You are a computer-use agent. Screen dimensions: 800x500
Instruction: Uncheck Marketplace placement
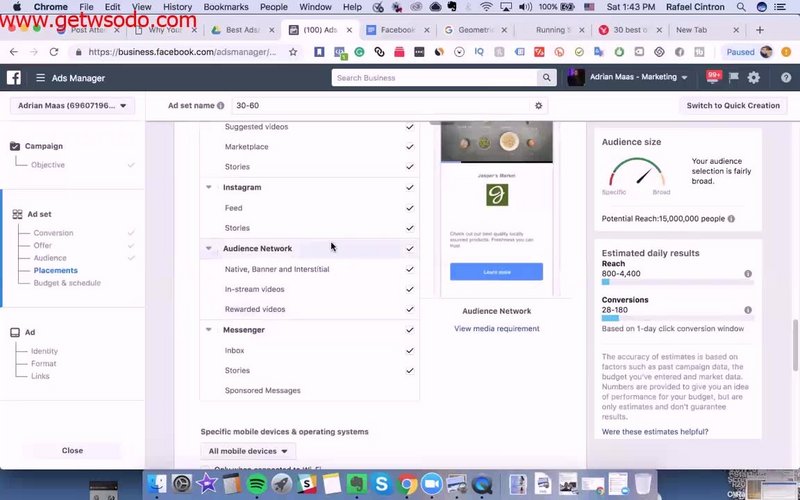click(x=410, y=147)
